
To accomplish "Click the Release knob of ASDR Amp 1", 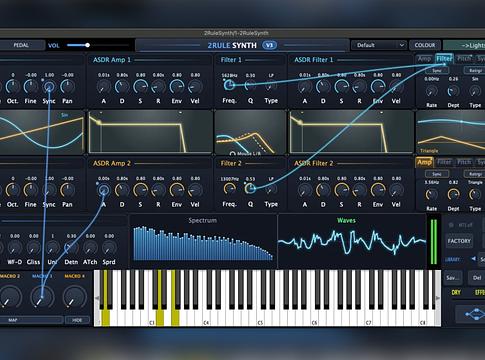I will (158, 87).
